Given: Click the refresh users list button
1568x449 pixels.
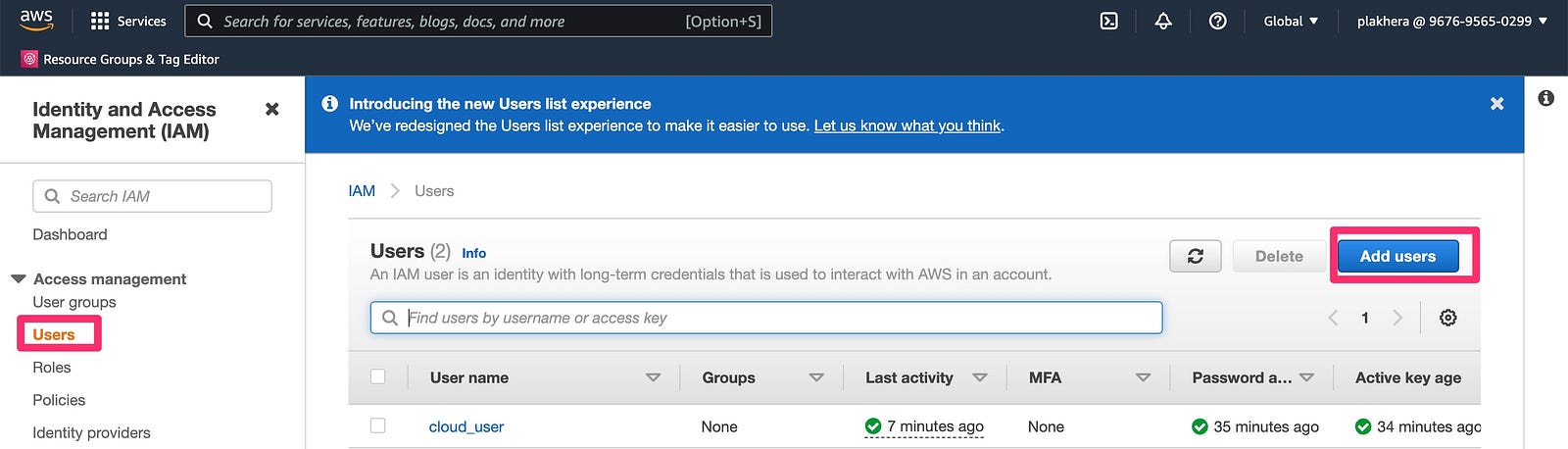Looking at the screenshot, I should click(1196, 256).
